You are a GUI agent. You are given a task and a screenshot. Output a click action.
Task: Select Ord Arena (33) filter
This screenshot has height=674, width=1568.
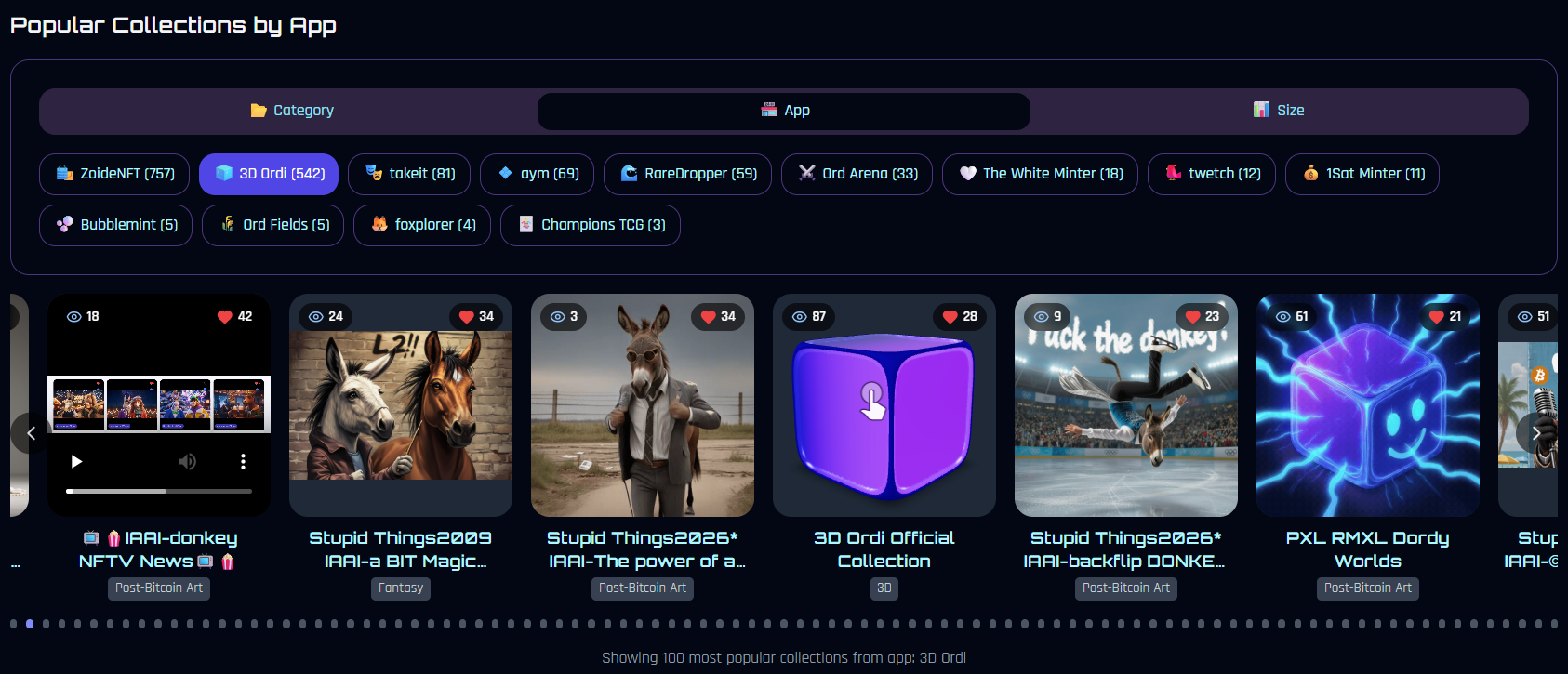[857, 174]
